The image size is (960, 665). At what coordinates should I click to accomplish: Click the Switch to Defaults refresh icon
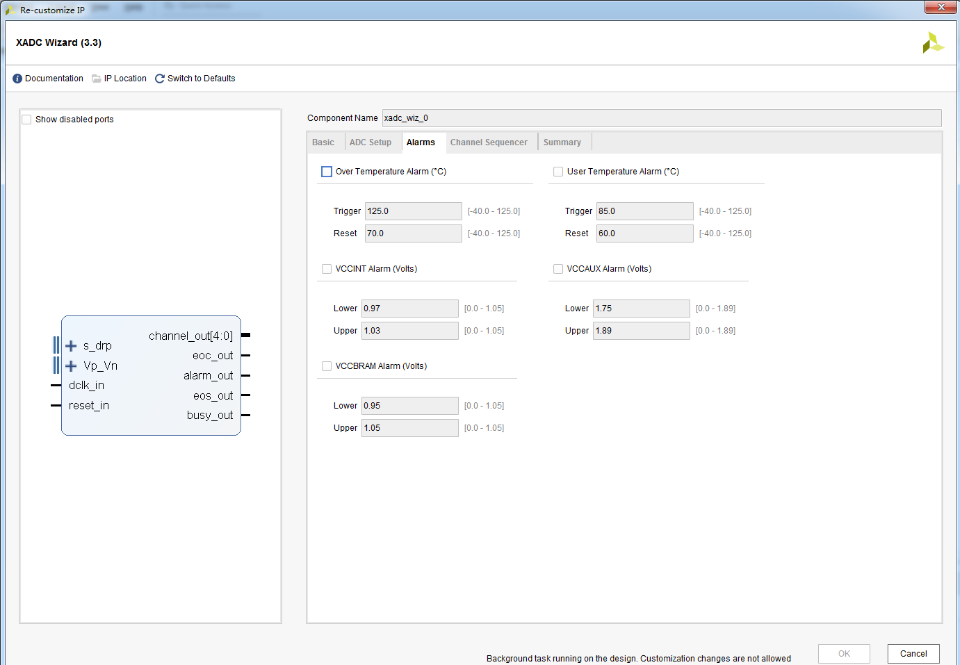point(159,78)
